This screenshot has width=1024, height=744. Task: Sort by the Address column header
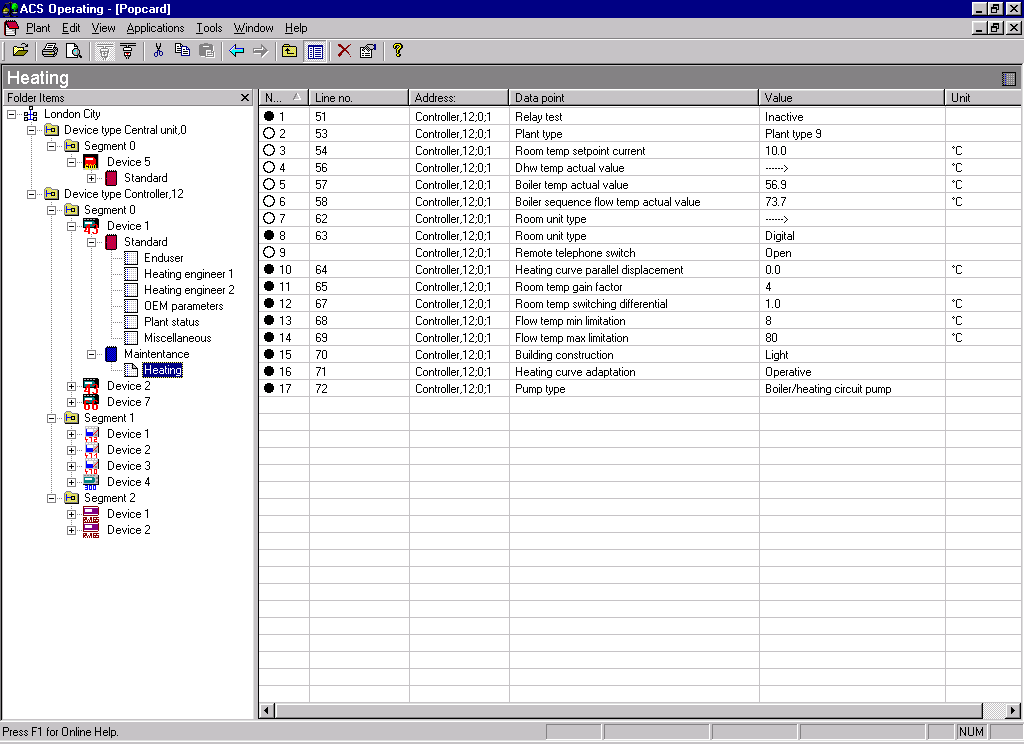[x=458, y=98]
